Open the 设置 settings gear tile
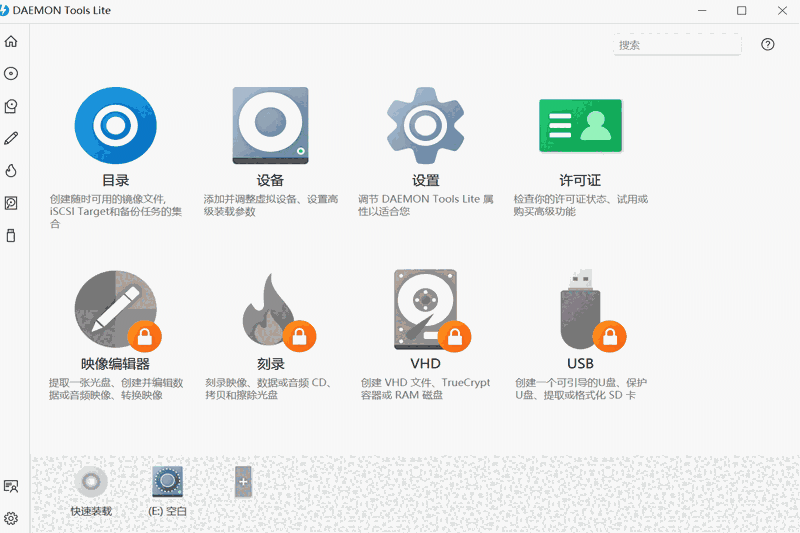The width and height of the screenshot is (800, 533). (426, 125)
